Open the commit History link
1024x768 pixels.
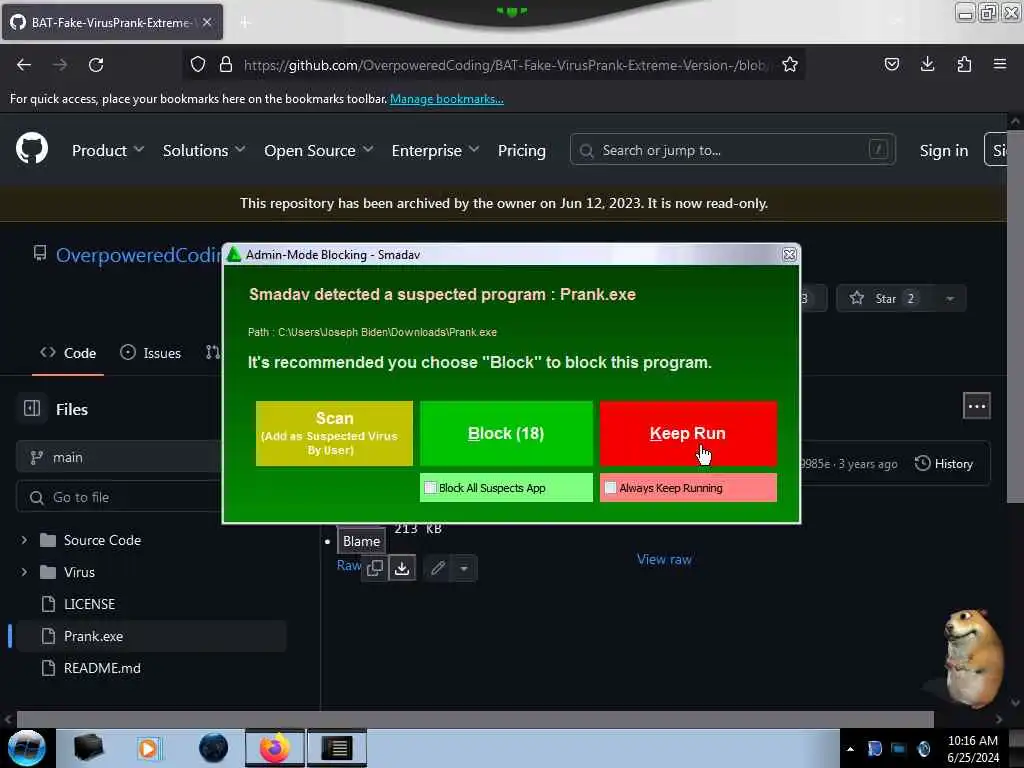coord(944,464)
